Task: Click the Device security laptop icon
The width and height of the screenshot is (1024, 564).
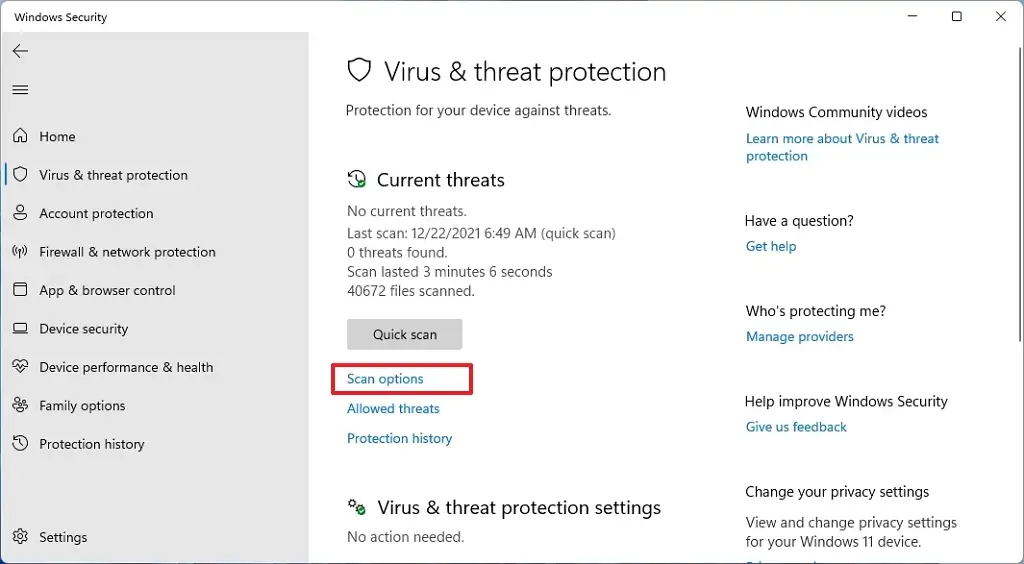Action: point(20,328)
